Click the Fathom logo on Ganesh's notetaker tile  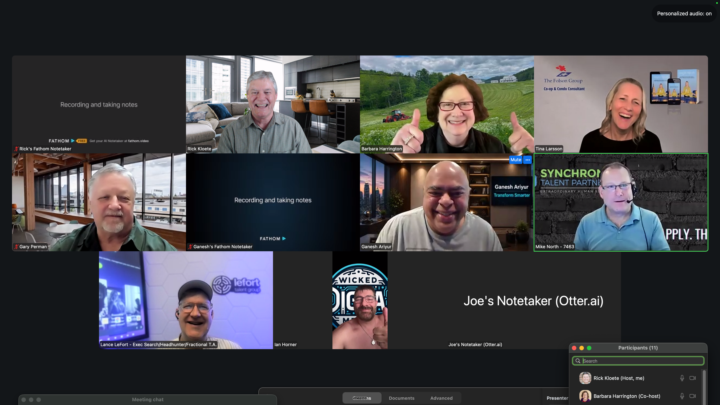click(272, 239)
